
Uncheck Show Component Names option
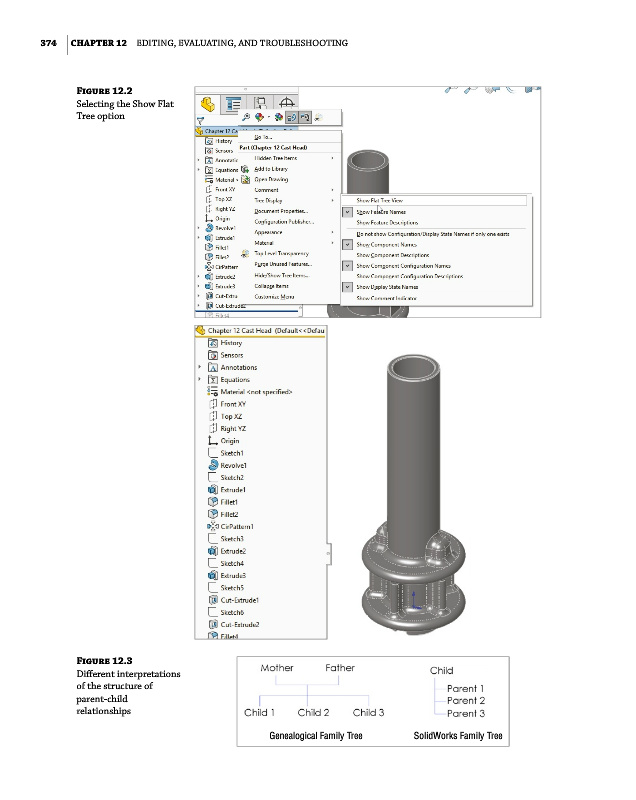tap(346, 243)
